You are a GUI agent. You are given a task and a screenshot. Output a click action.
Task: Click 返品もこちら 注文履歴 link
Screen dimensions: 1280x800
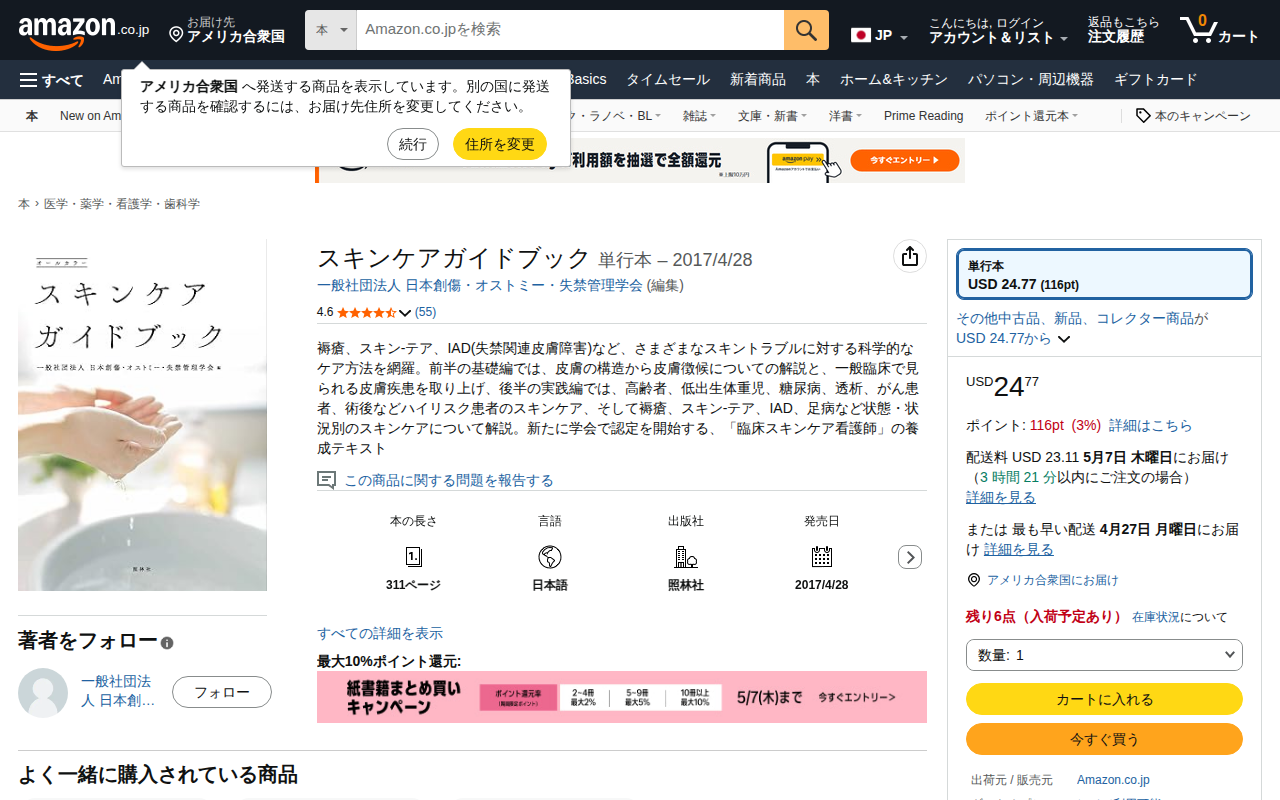[x=1123, y=31]
